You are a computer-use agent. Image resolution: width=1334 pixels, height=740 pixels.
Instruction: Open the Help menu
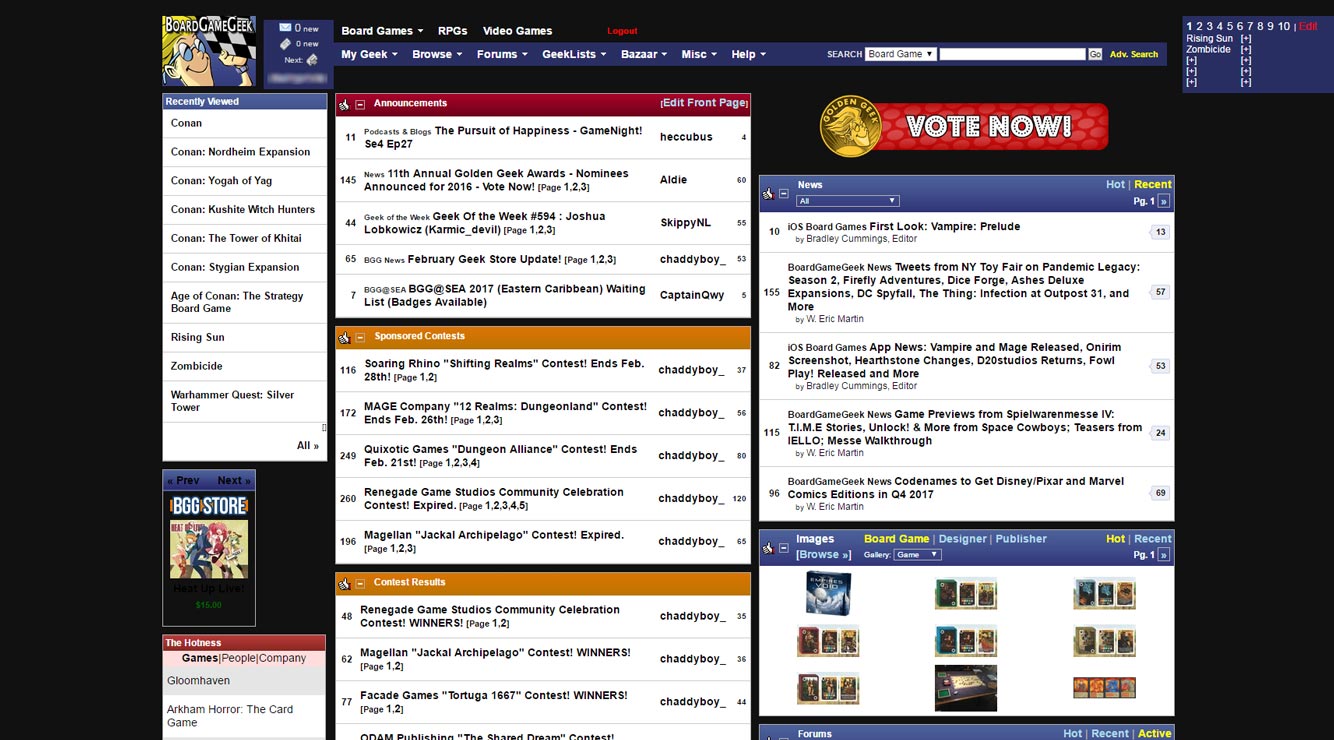pos(748,54)
